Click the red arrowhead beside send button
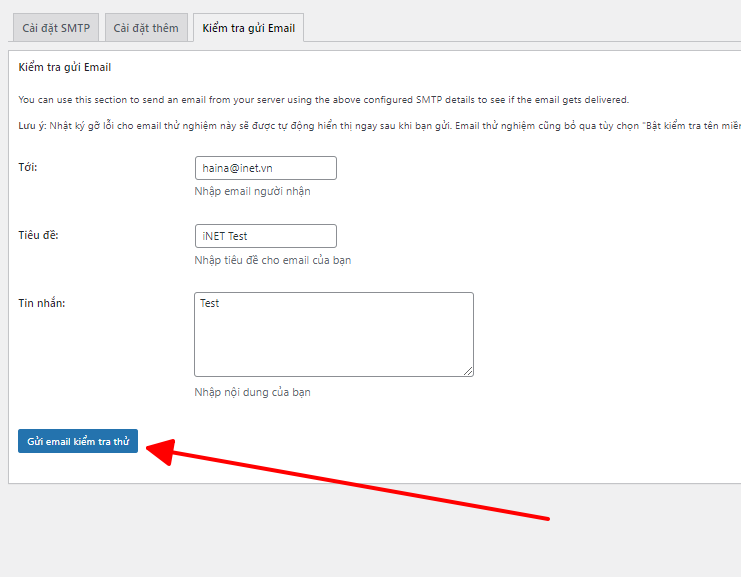This screenshot has height=577, width=741. (x=161, y=451)
